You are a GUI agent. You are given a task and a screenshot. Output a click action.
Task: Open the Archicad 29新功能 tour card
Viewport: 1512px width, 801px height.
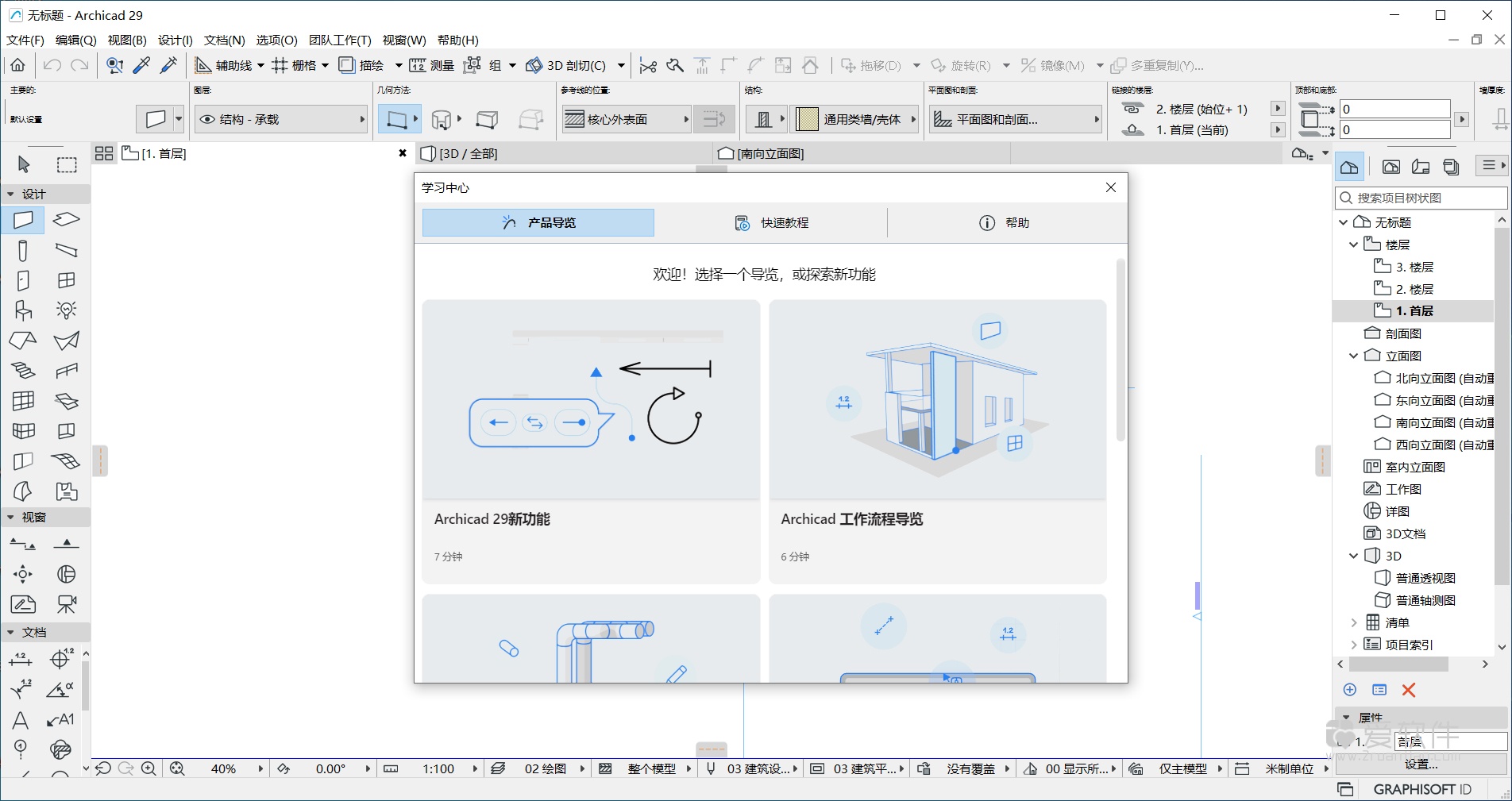[x=591, y=441]
